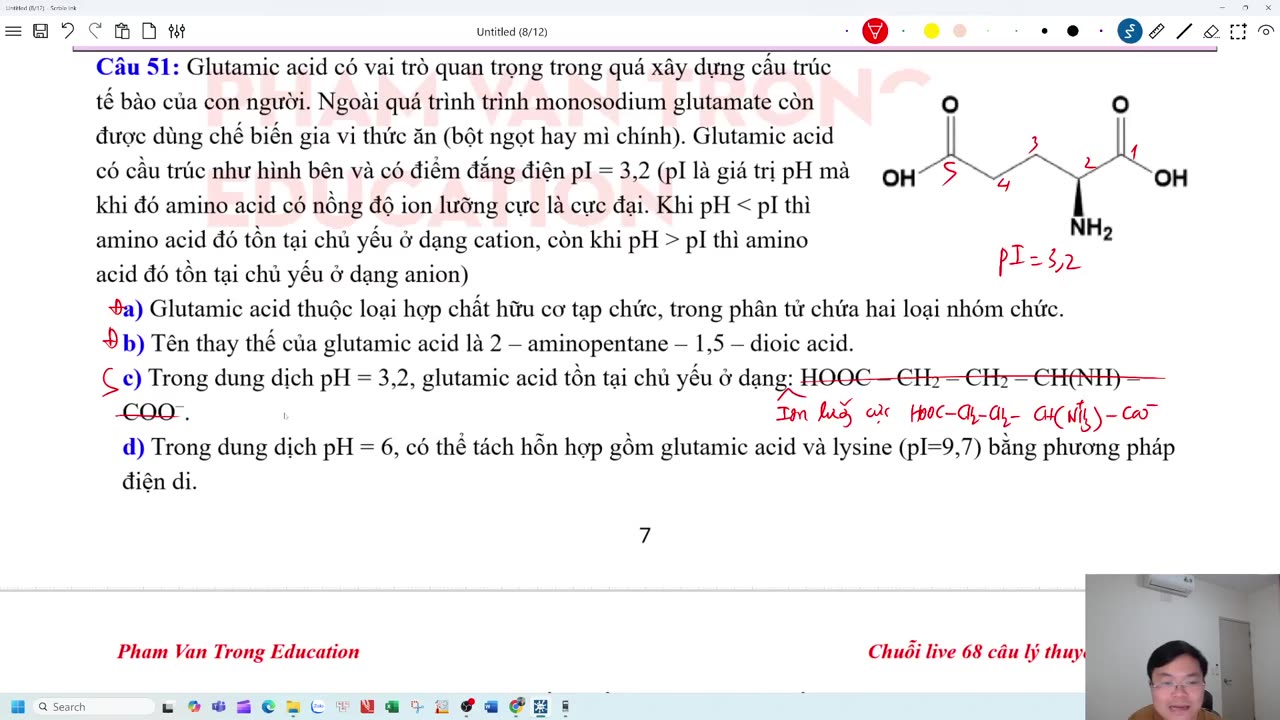
Task: Click the page number "7"
Action: [x=645, y=535]
